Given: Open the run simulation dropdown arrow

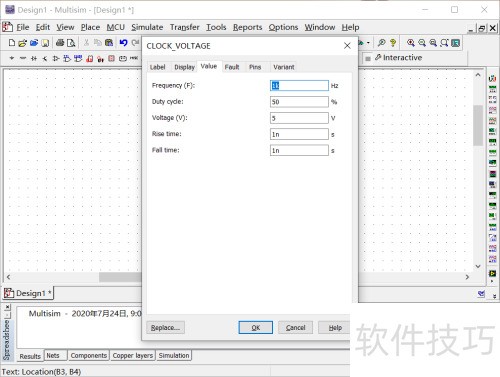Looking at the screenshot, I should (368, 43).
